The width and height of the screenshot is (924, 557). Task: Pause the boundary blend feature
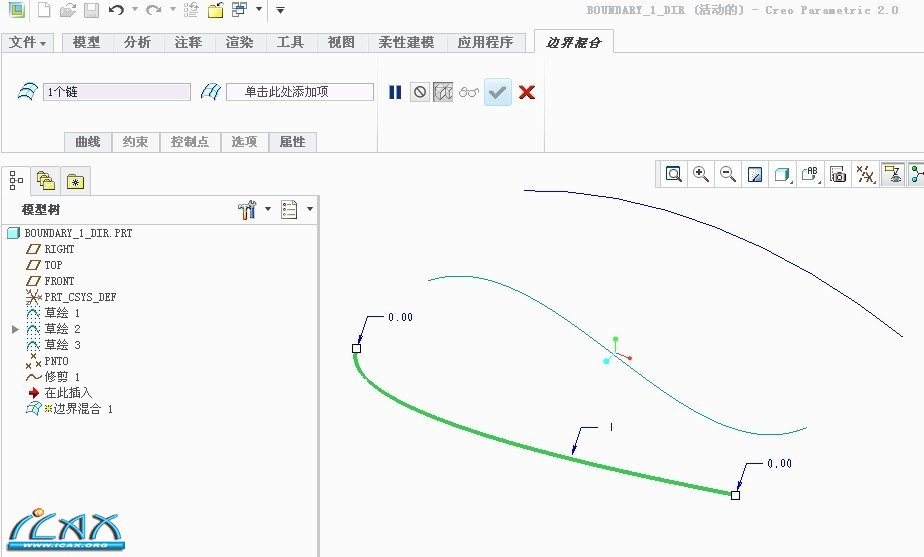pos(395,92)
